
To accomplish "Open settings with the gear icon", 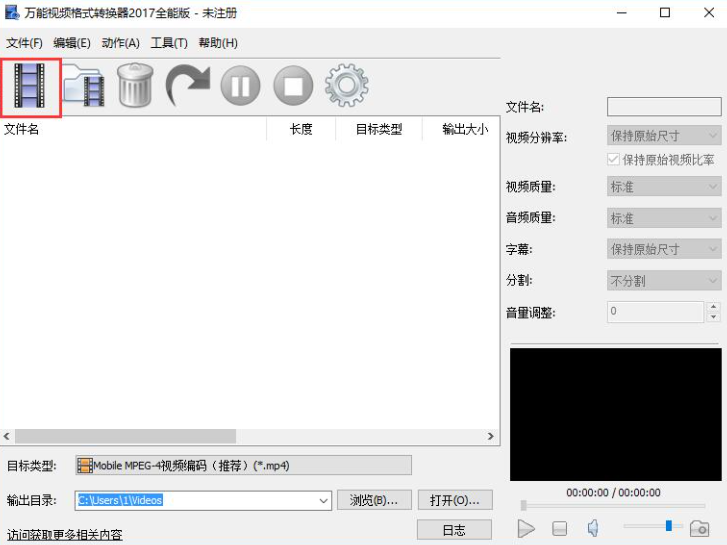I will tap(347, 85).
